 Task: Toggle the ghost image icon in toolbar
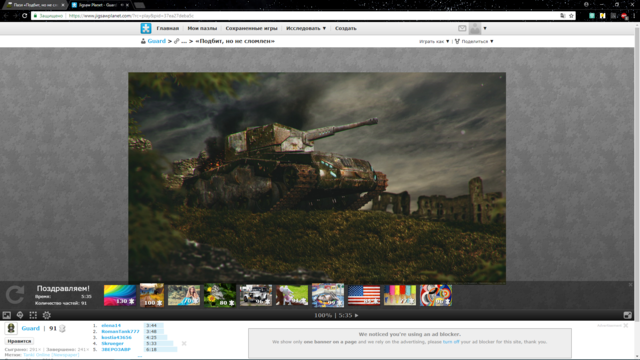(x=20, y=315)
